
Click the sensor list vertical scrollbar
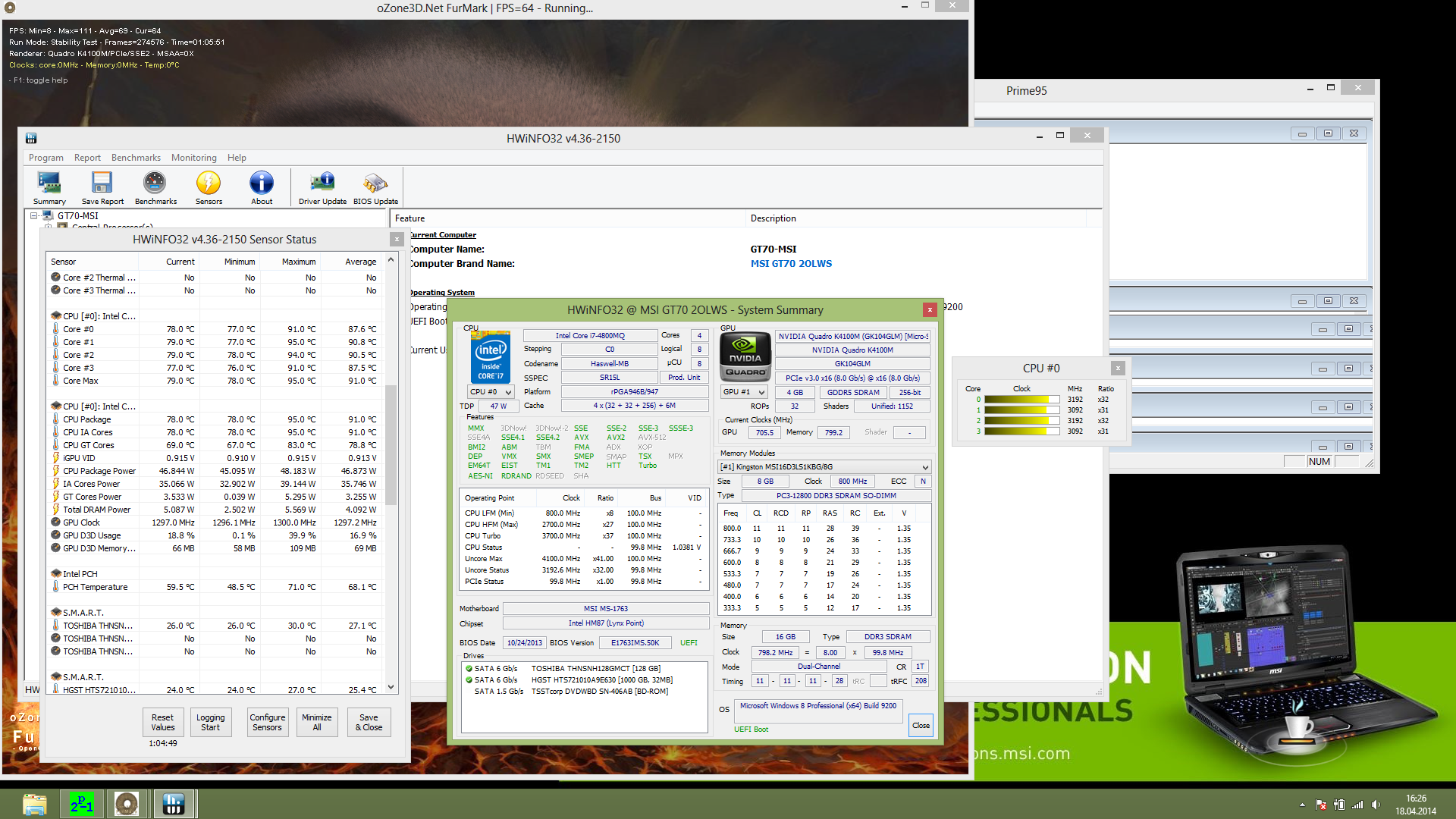point(391,444)
